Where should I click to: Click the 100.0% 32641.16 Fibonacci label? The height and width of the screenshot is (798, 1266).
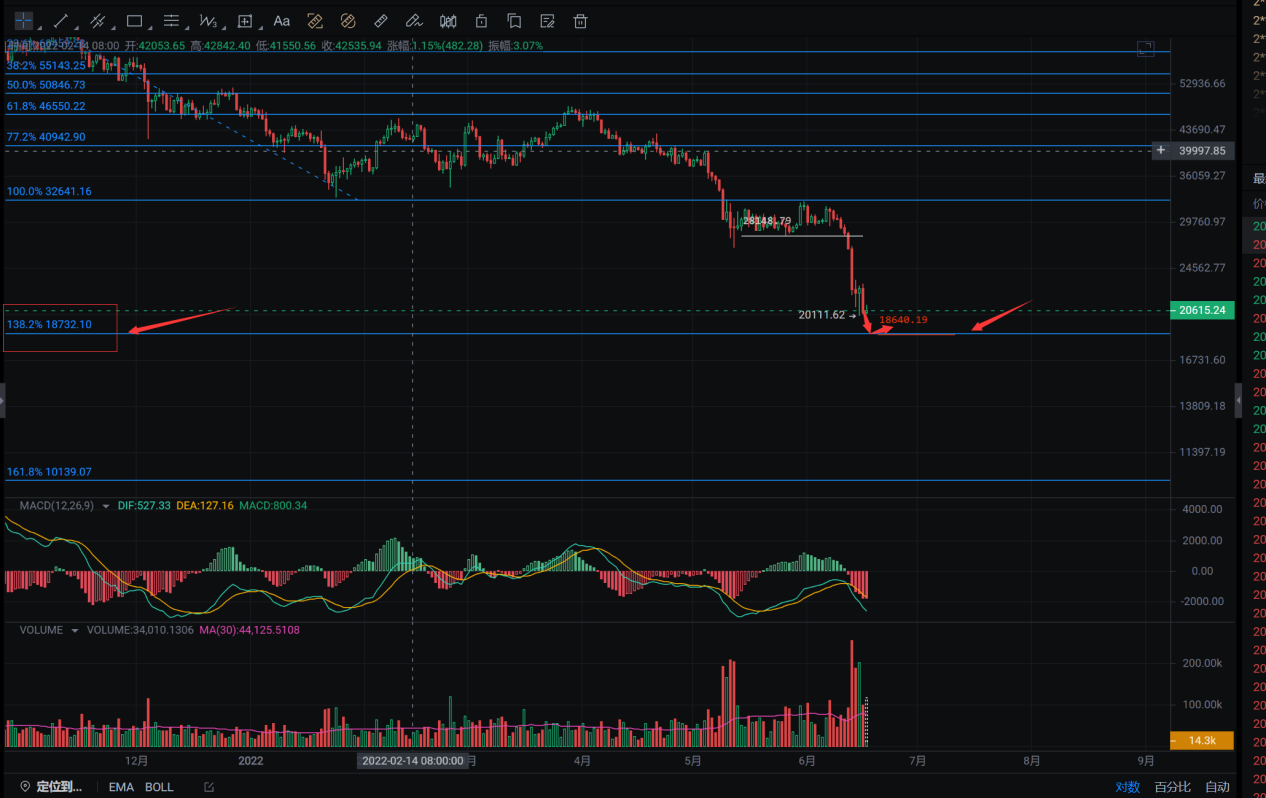(x=49, y=191)
